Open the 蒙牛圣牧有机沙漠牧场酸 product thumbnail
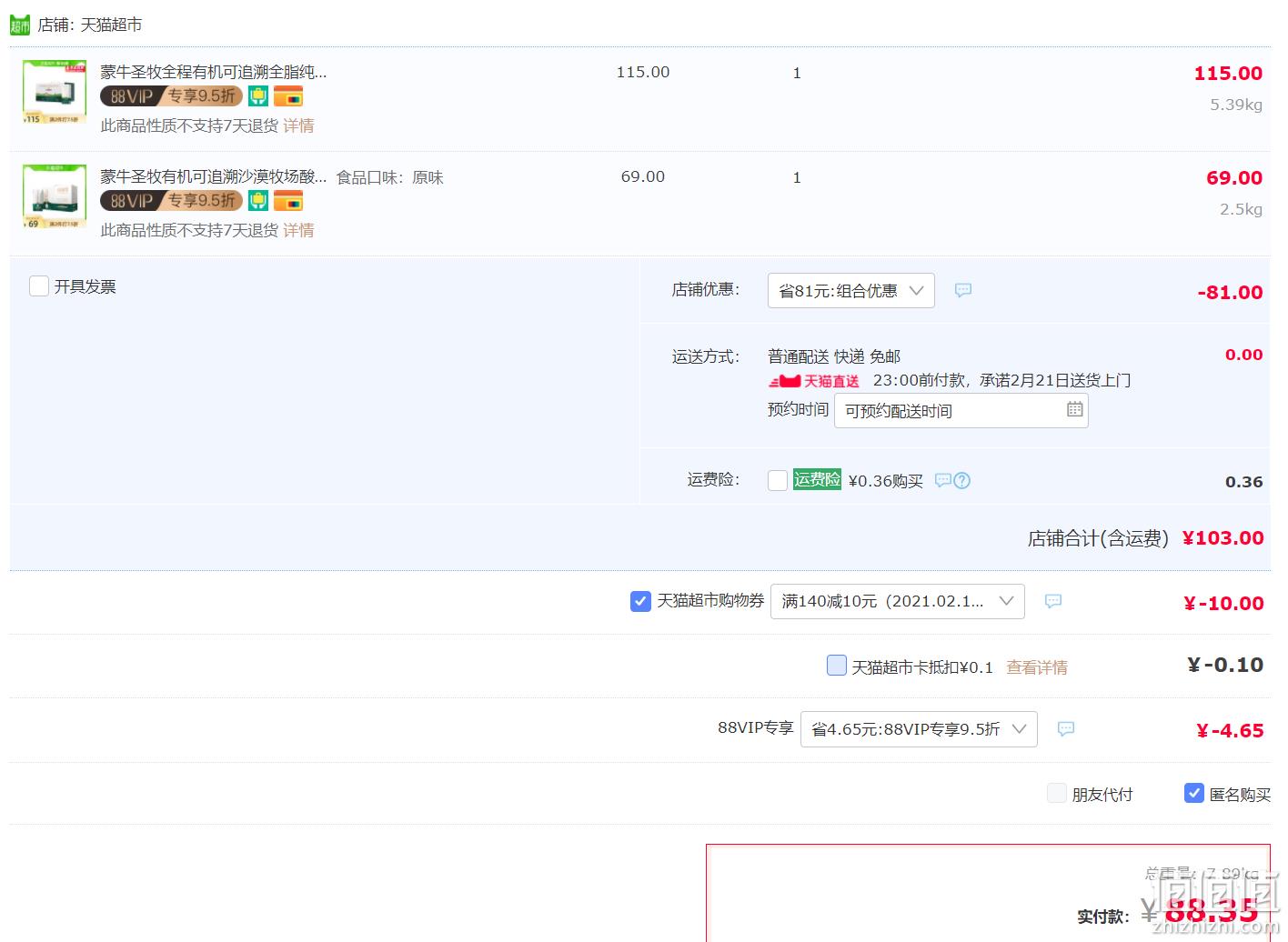This screenshot has width=1288, height=942. pyautogui.click(x=55, y=196)
